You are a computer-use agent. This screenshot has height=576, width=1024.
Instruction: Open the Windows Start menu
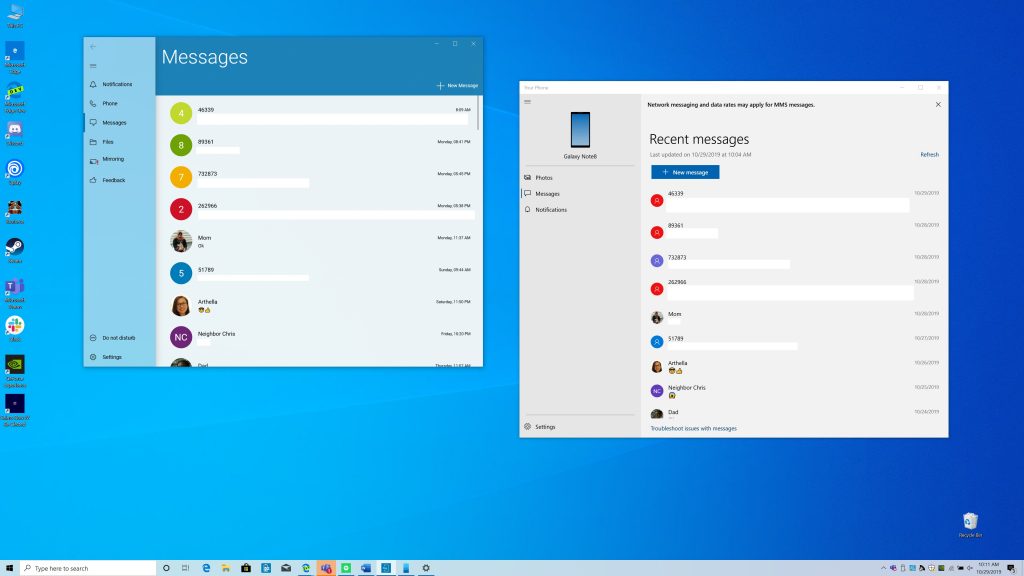(9, 568)
